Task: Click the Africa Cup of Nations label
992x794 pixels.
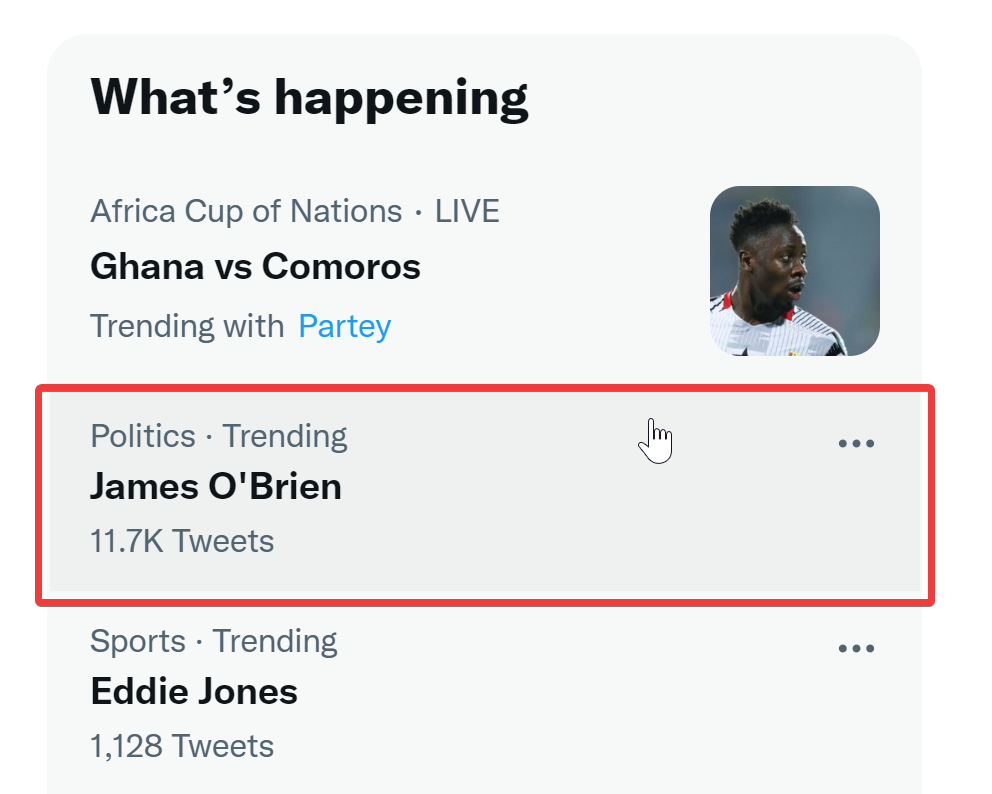Action: 247,211
